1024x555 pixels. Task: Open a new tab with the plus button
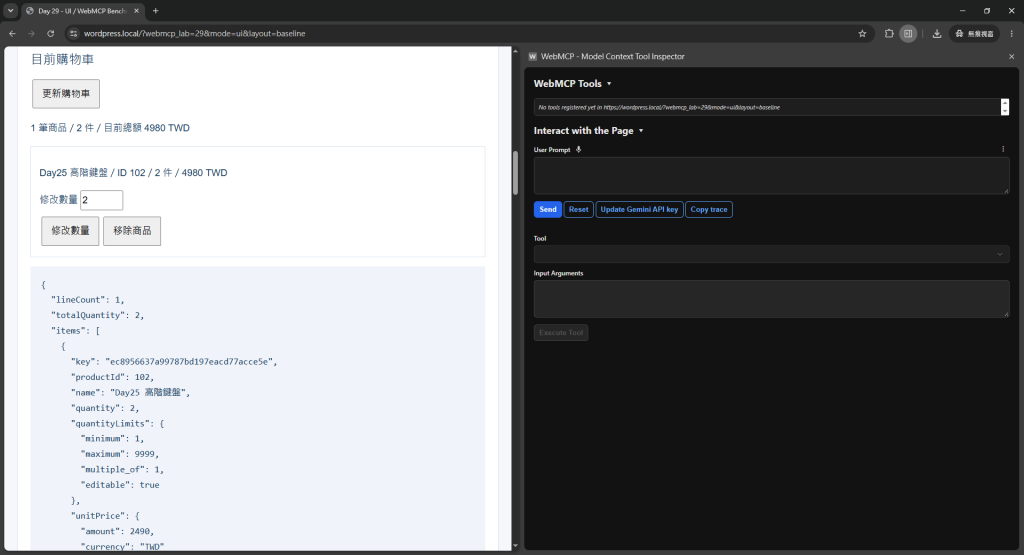pyautogui.click(x=155, y=10)
